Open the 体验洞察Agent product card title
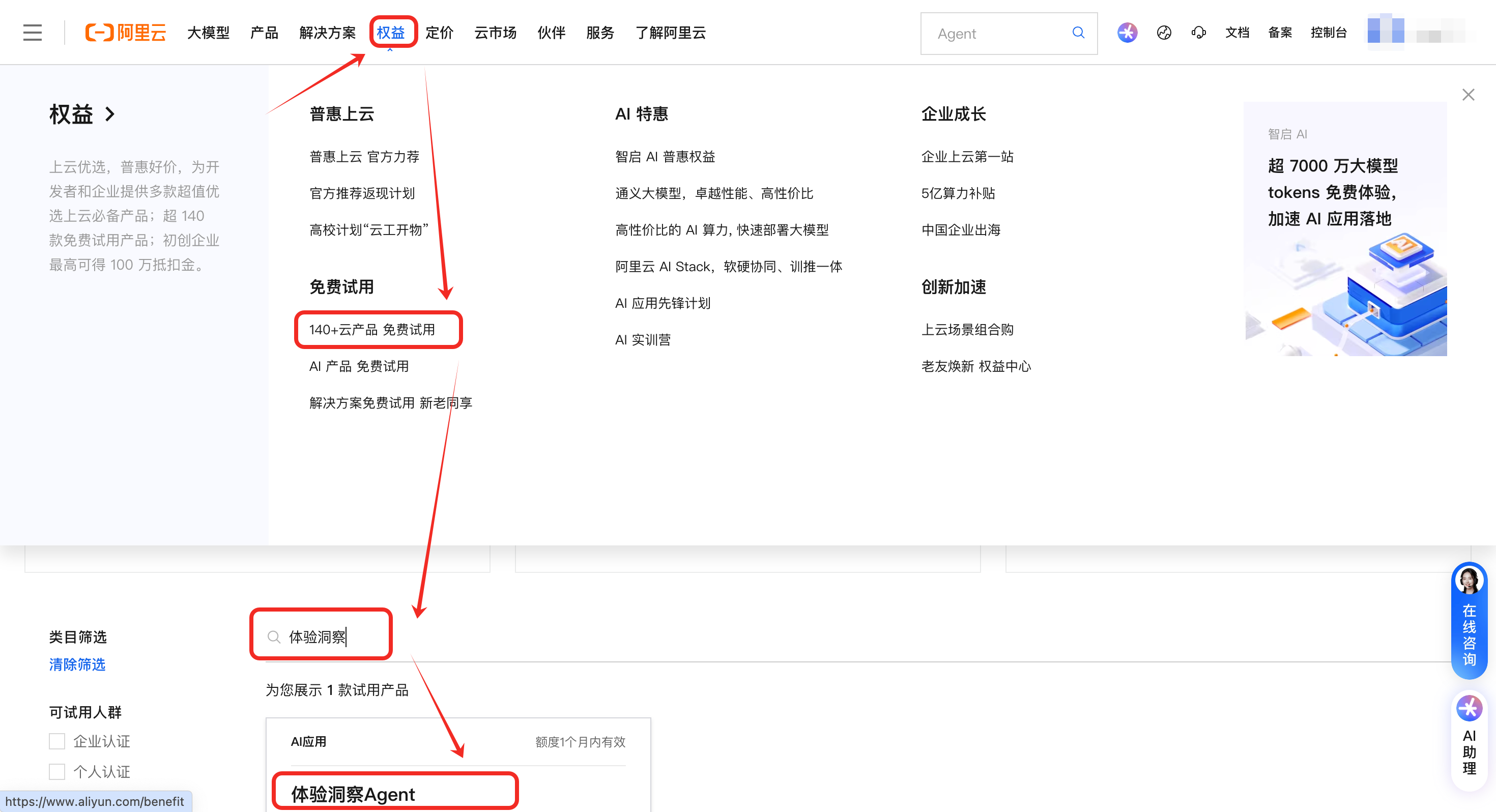Viewport: 1496px width, 812px height. tap(353, 793)
